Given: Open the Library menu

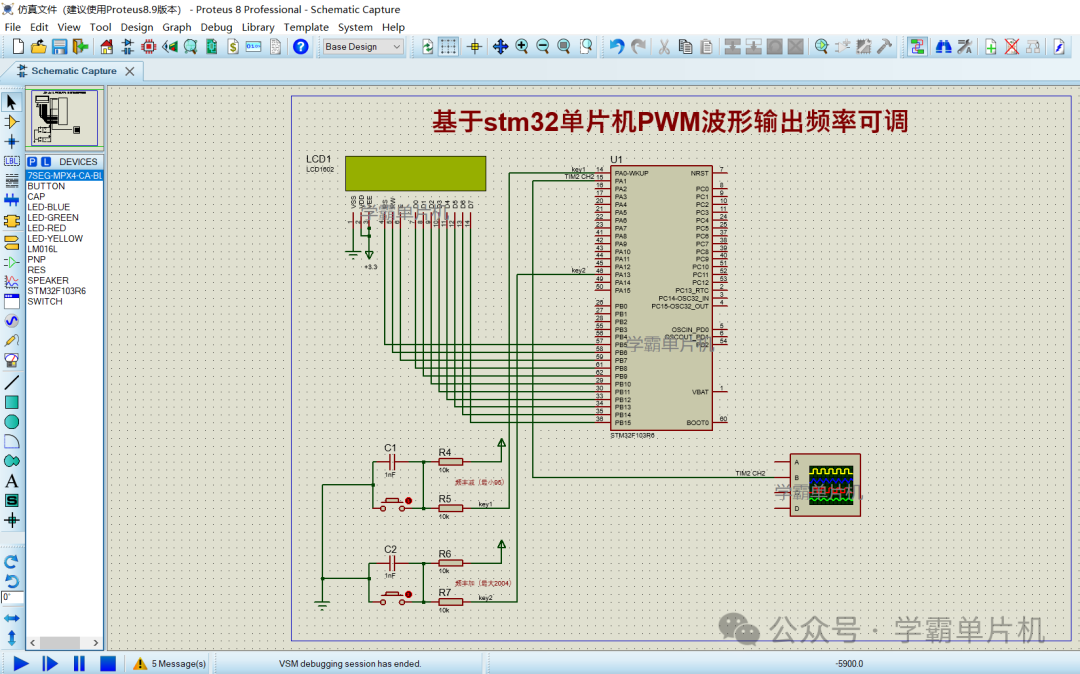Looking at the screenshot, I should 258,27.
